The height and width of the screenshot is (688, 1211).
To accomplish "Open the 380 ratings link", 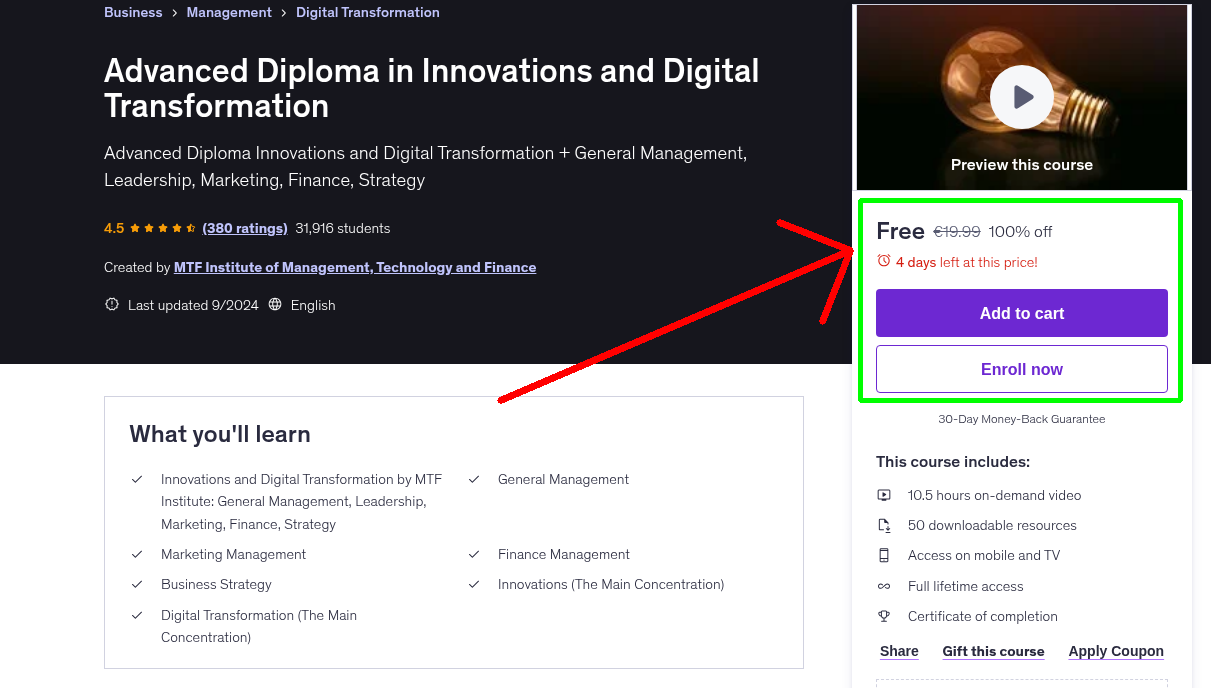I will point(244,228).
